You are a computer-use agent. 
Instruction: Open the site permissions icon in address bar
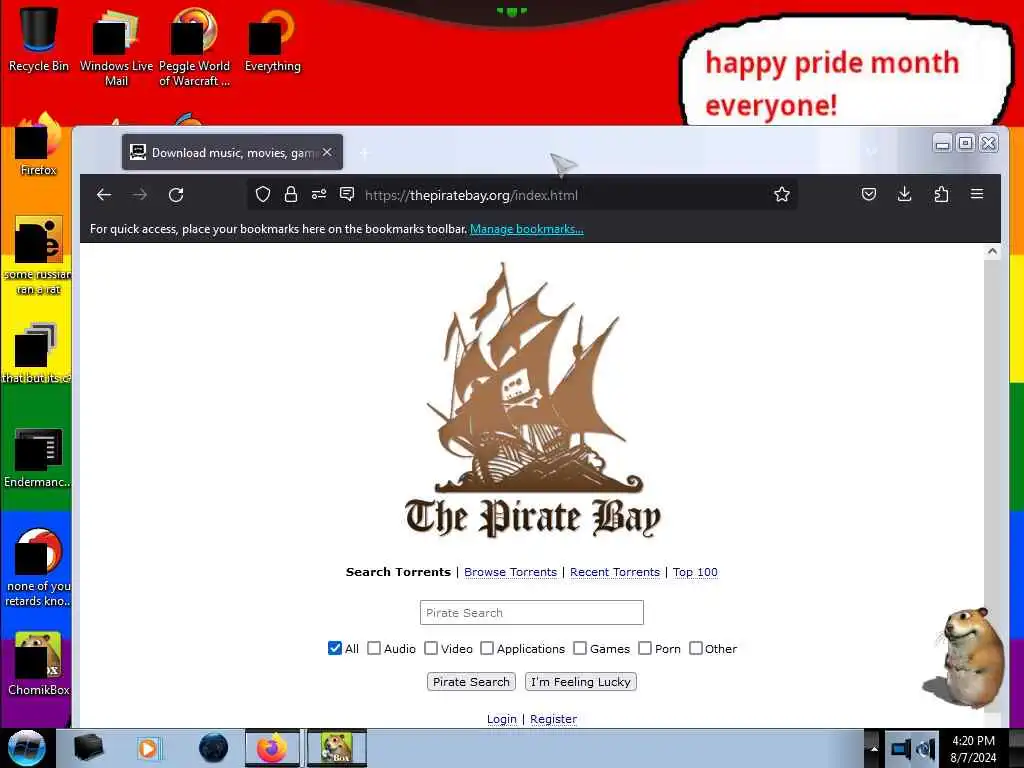[x=319, y=195]
